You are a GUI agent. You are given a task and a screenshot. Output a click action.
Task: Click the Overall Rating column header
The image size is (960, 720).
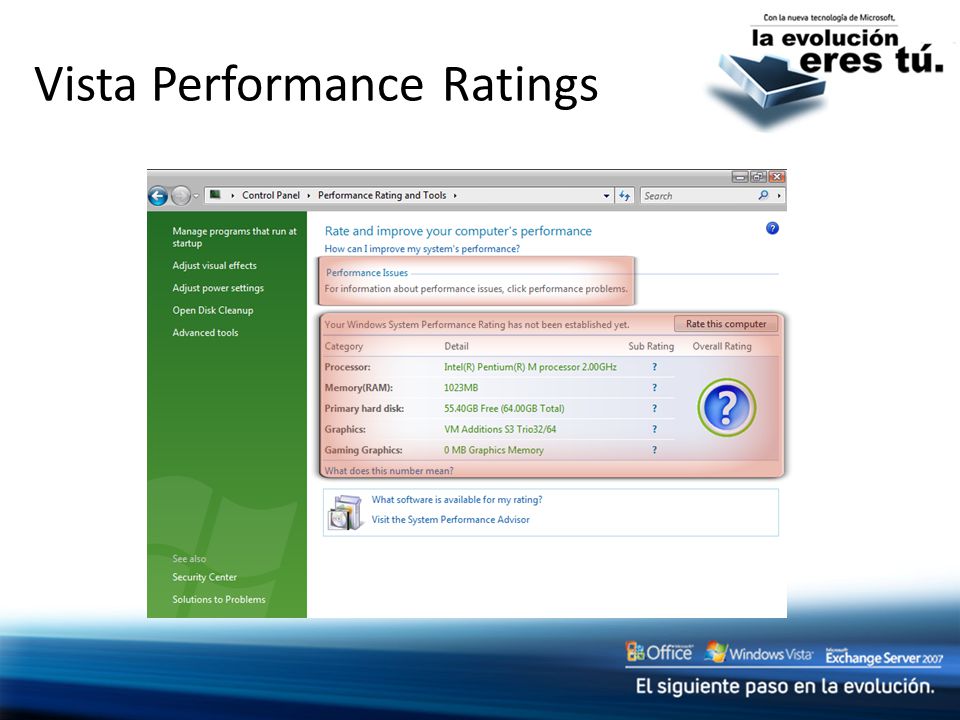(722, 346)
